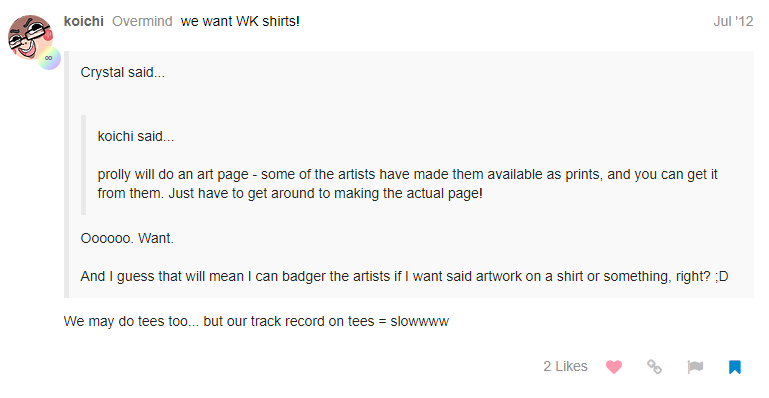Click the 'Oooooo. Want.' quoted line
Screen dimensions: 769x398
coord(127,238)
